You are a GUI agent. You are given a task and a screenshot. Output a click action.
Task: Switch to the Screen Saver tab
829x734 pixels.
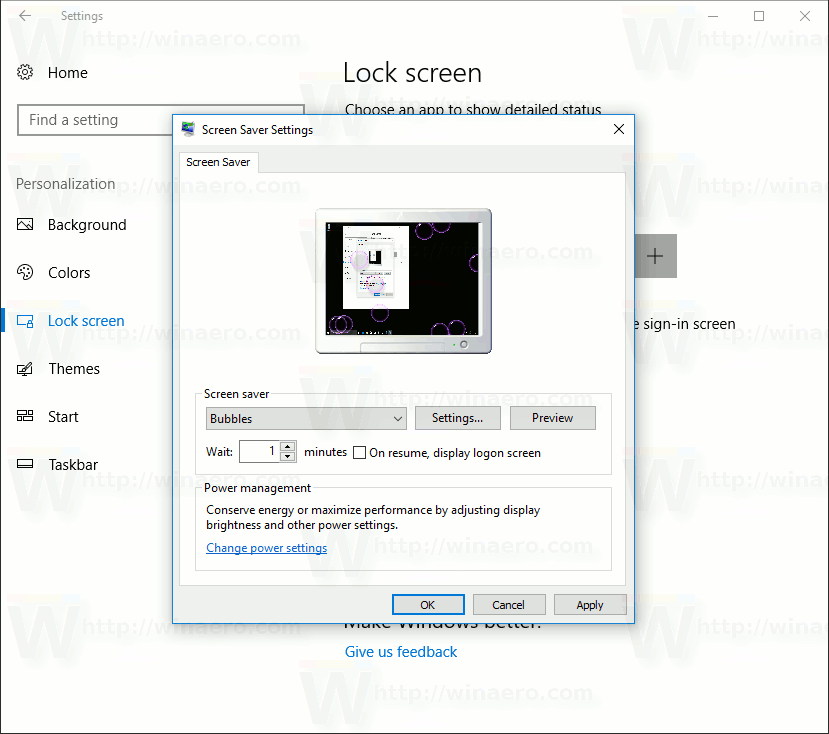coord(218,161)
